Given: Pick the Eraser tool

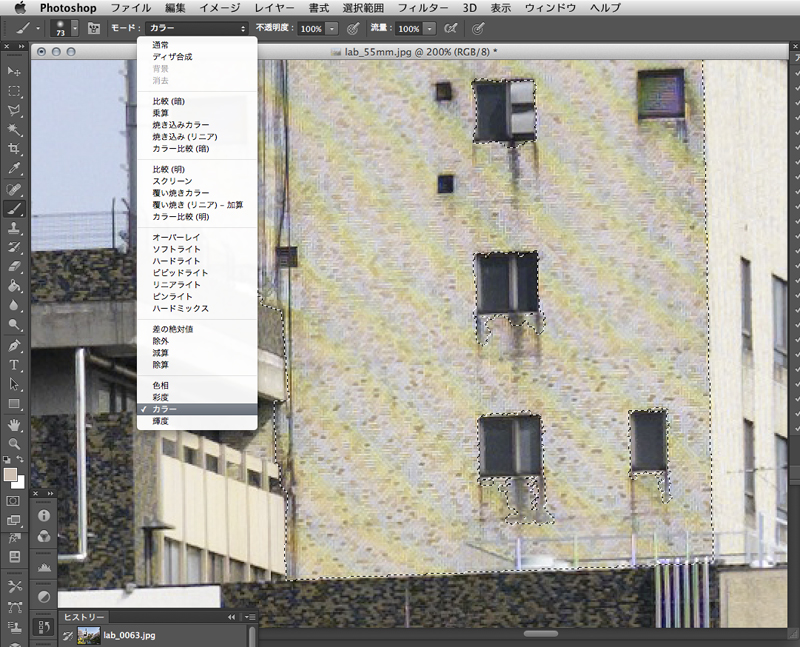Looking at the screenshot, I should click(x=15, y=267).
